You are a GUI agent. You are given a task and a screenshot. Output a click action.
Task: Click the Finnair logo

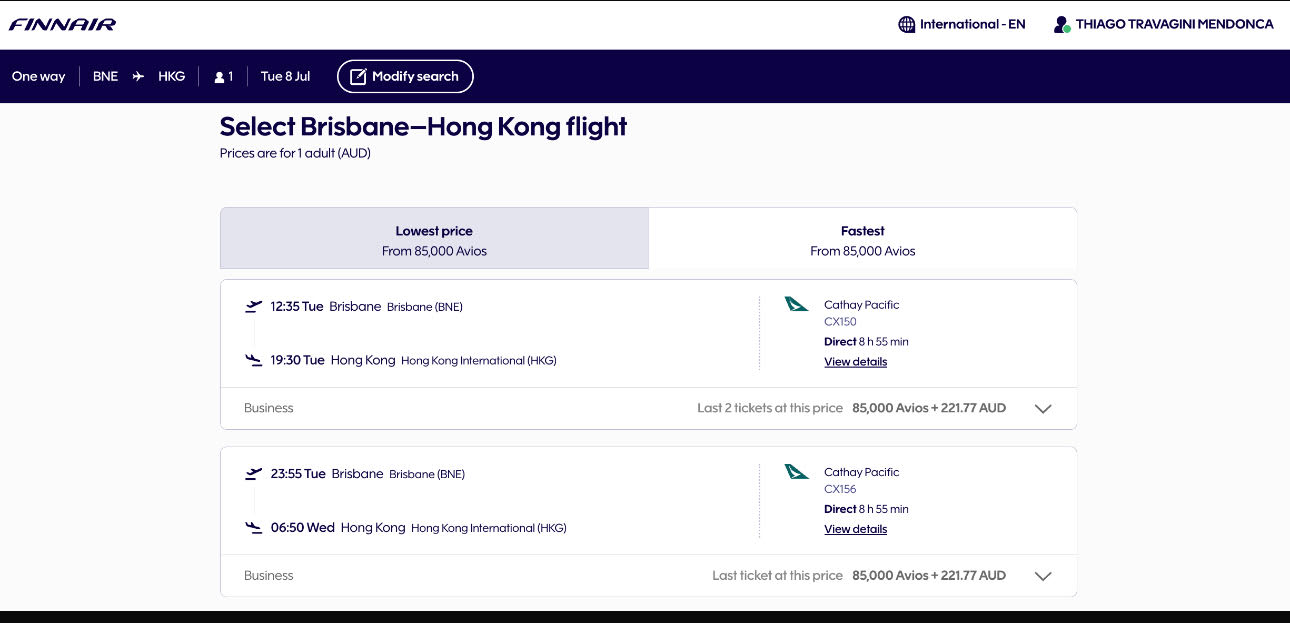[x=62, y=24]
